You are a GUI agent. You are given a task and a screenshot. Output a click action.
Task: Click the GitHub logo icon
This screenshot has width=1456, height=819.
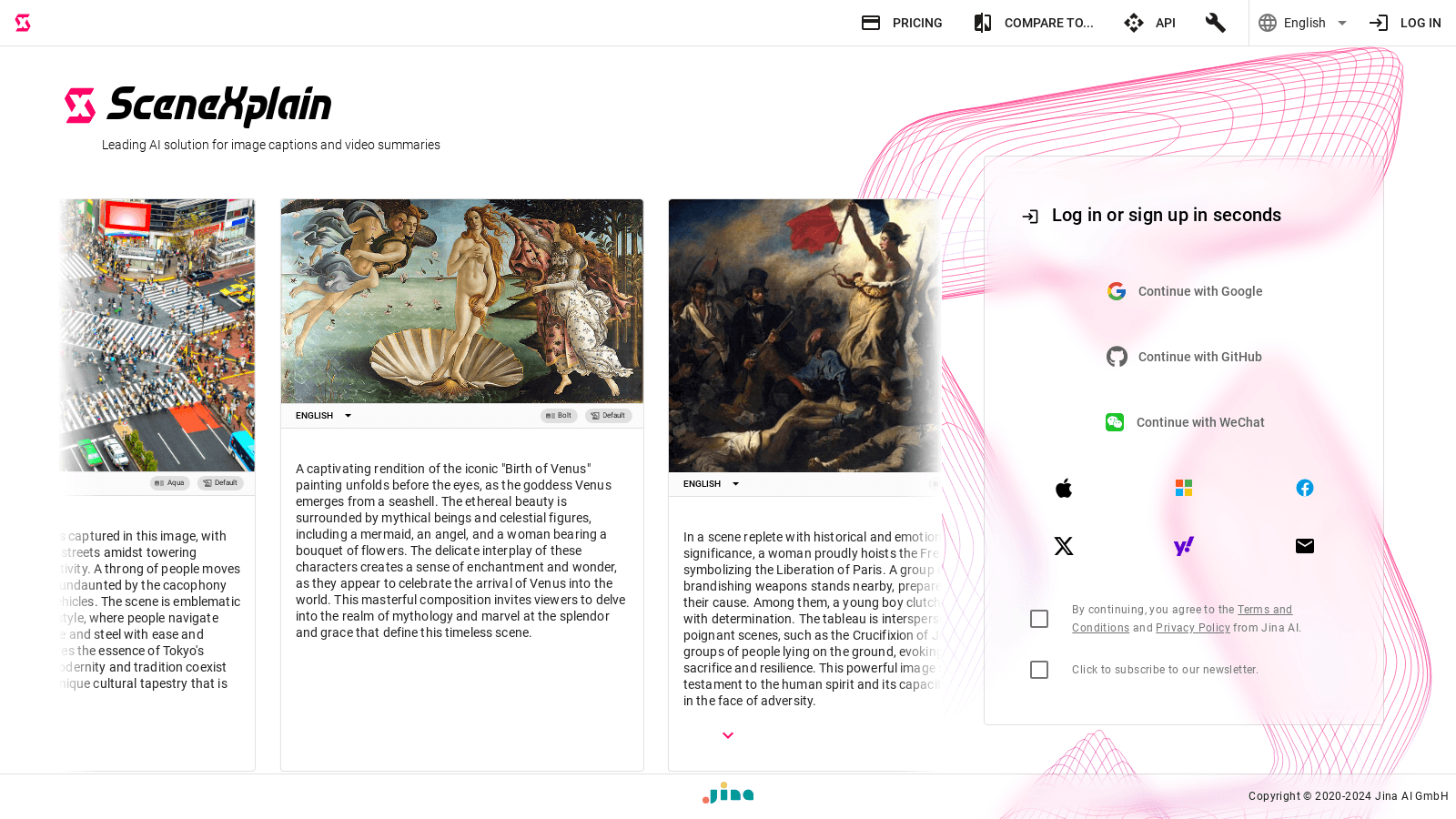pos(1117,357)
